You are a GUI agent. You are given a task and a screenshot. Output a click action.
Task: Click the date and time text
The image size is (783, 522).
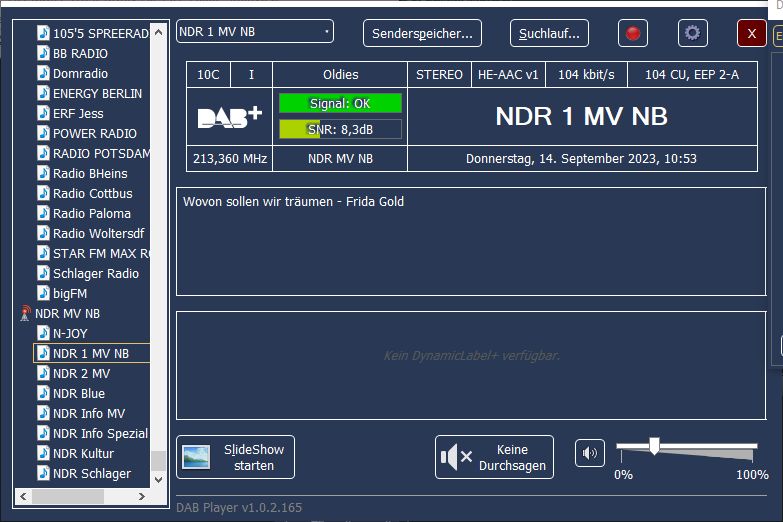pos(581,158)
